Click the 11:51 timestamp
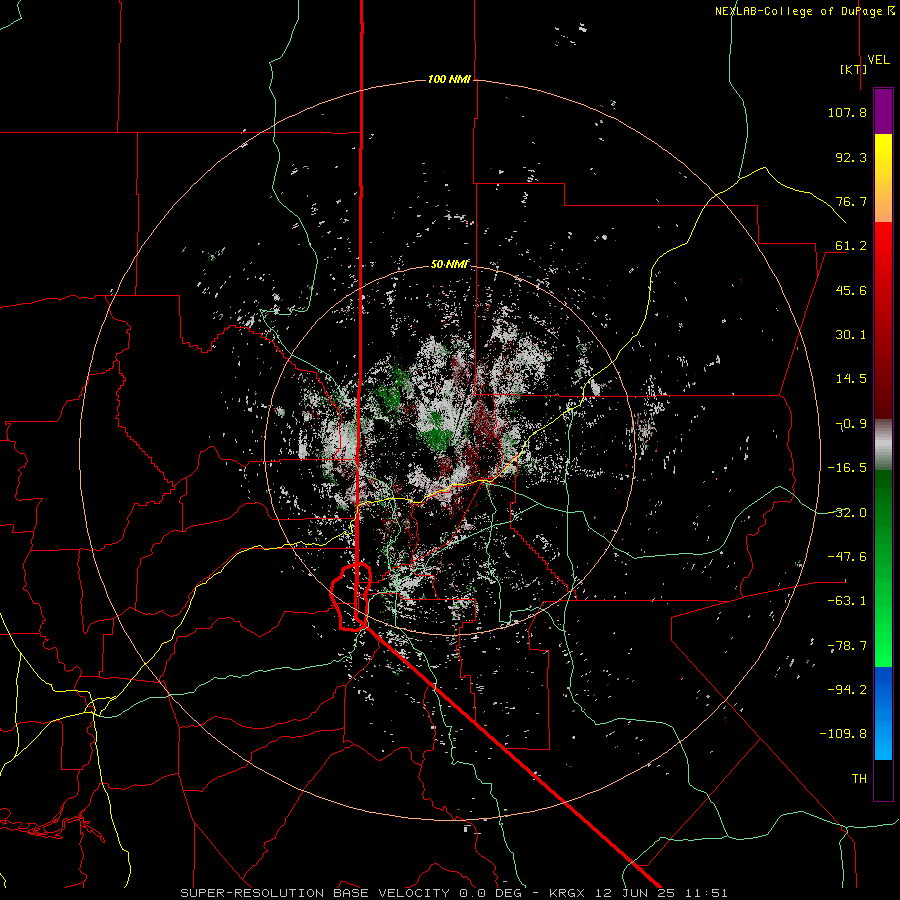Image resolution: width=900 pixels, height=900 pixels. point(707,893)
